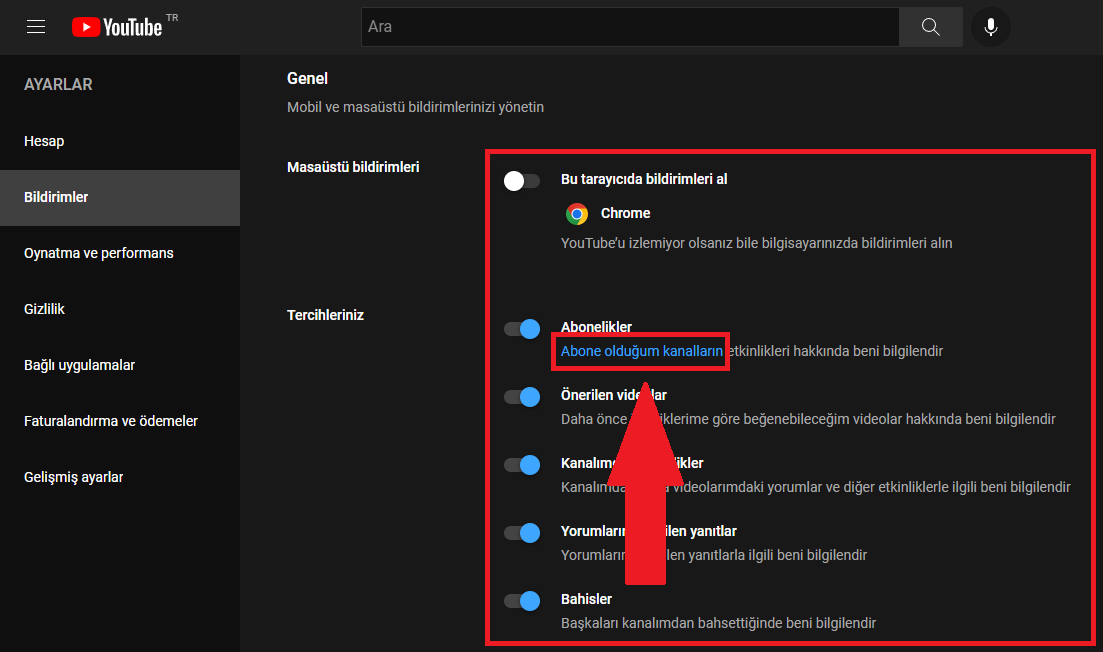The height and width of the screenshot is (652, 1103).
Task: Click the 'Abone olduğum kanalların' link
Action: pos(641,351)
